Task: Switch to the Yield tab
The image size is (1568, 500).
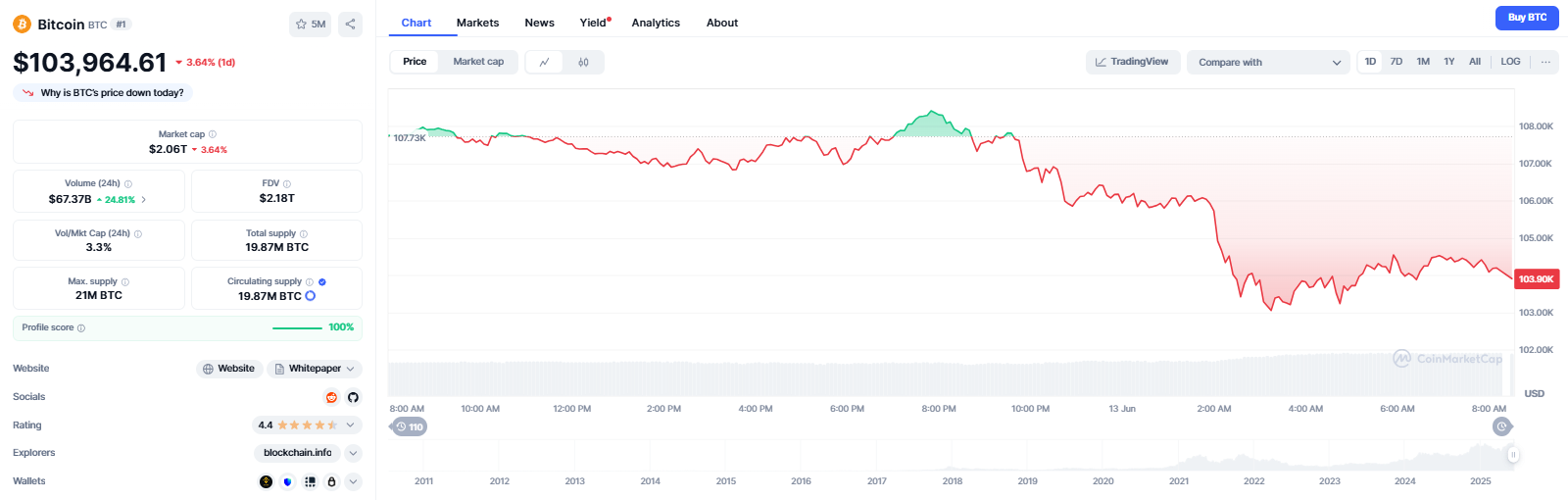Action: pyautogui.click(x=594, y=23)
